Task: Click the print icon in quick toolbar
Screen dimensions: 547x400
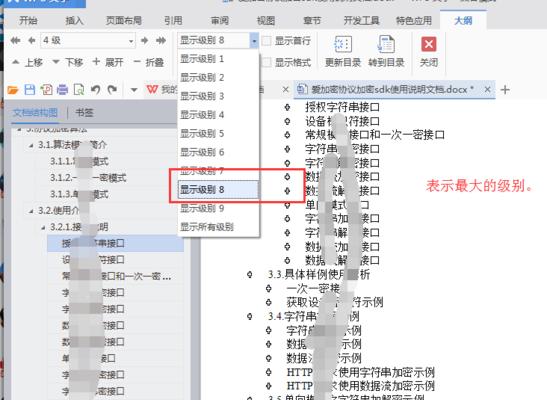Action: (x=62, y=90)
